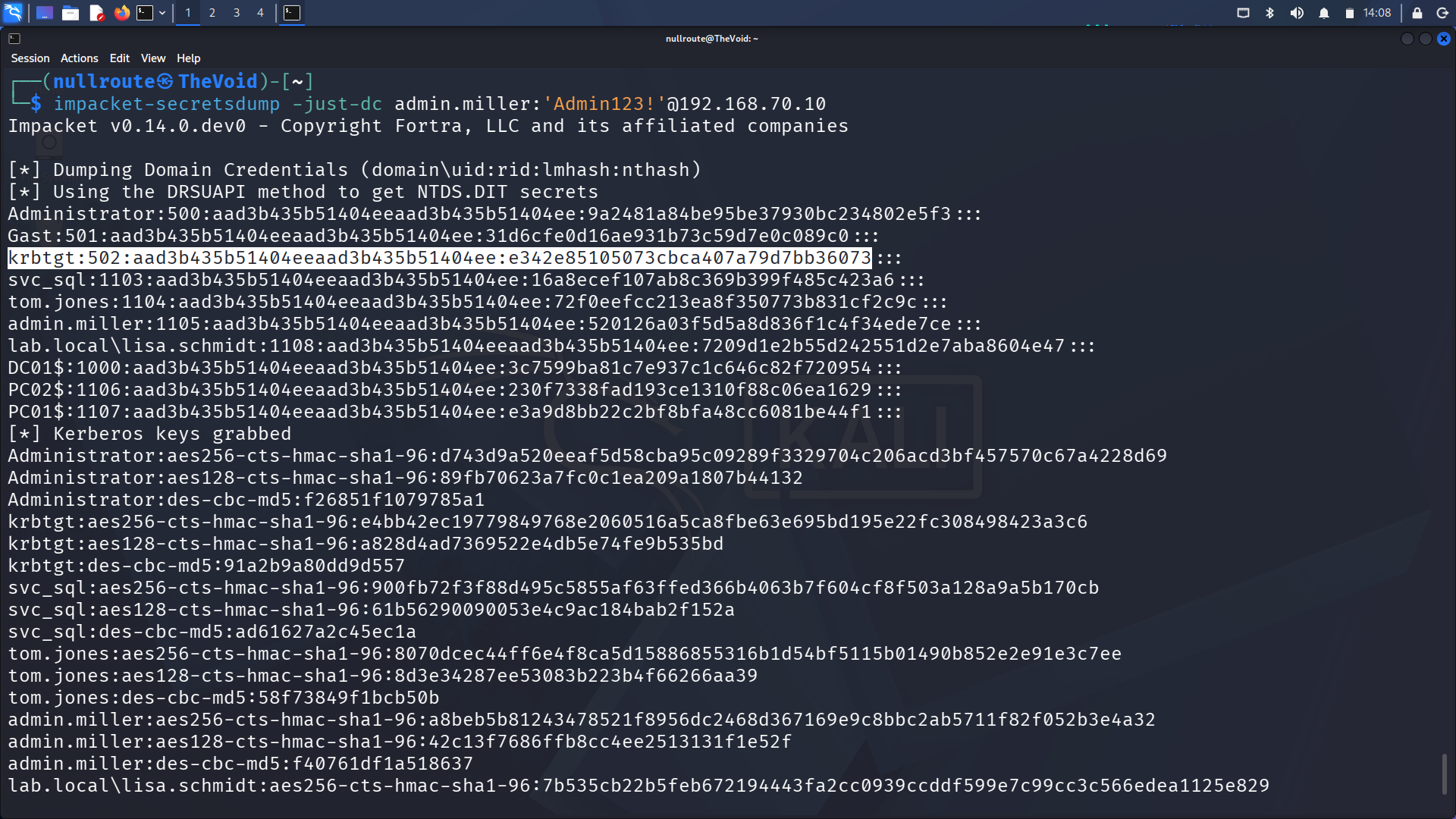Viewport: 1456px width, 819px height.
Task: Expand the terminal launcher dropdown arrow
Action: 162,12
